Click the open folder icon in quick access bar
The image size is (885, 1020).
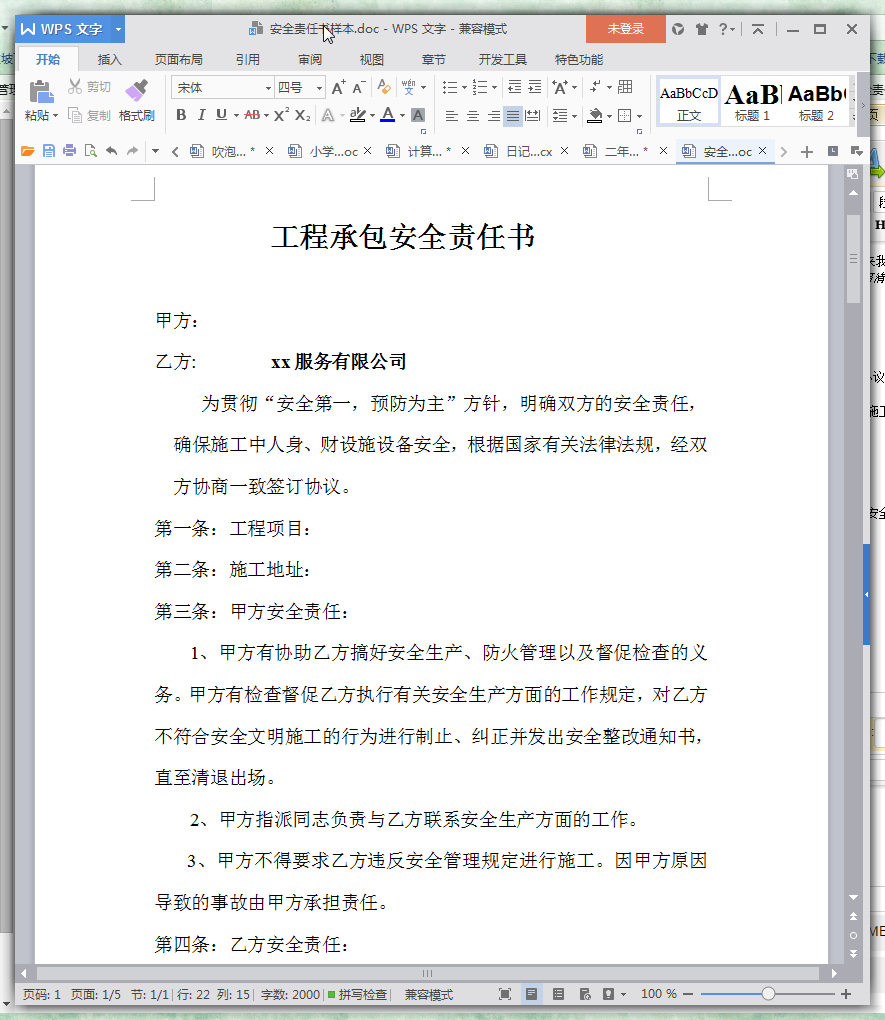pyautogui.click(x=27, y=152)
